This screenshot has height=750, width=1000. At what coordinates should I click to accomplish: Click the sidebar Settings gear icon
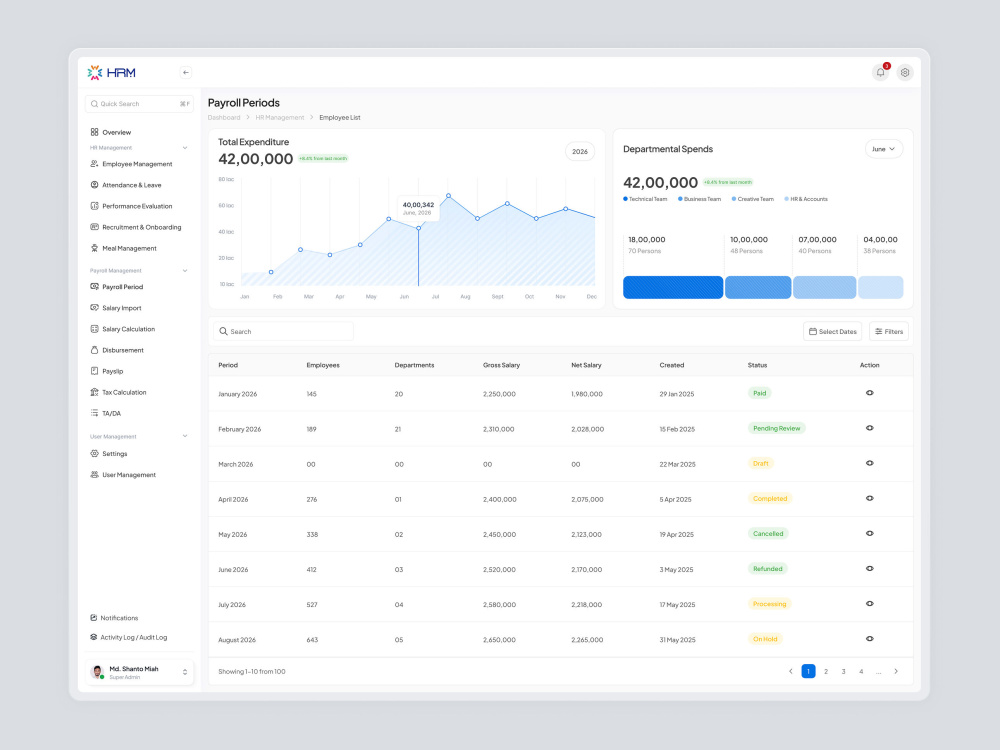click(x=94, y=453)
